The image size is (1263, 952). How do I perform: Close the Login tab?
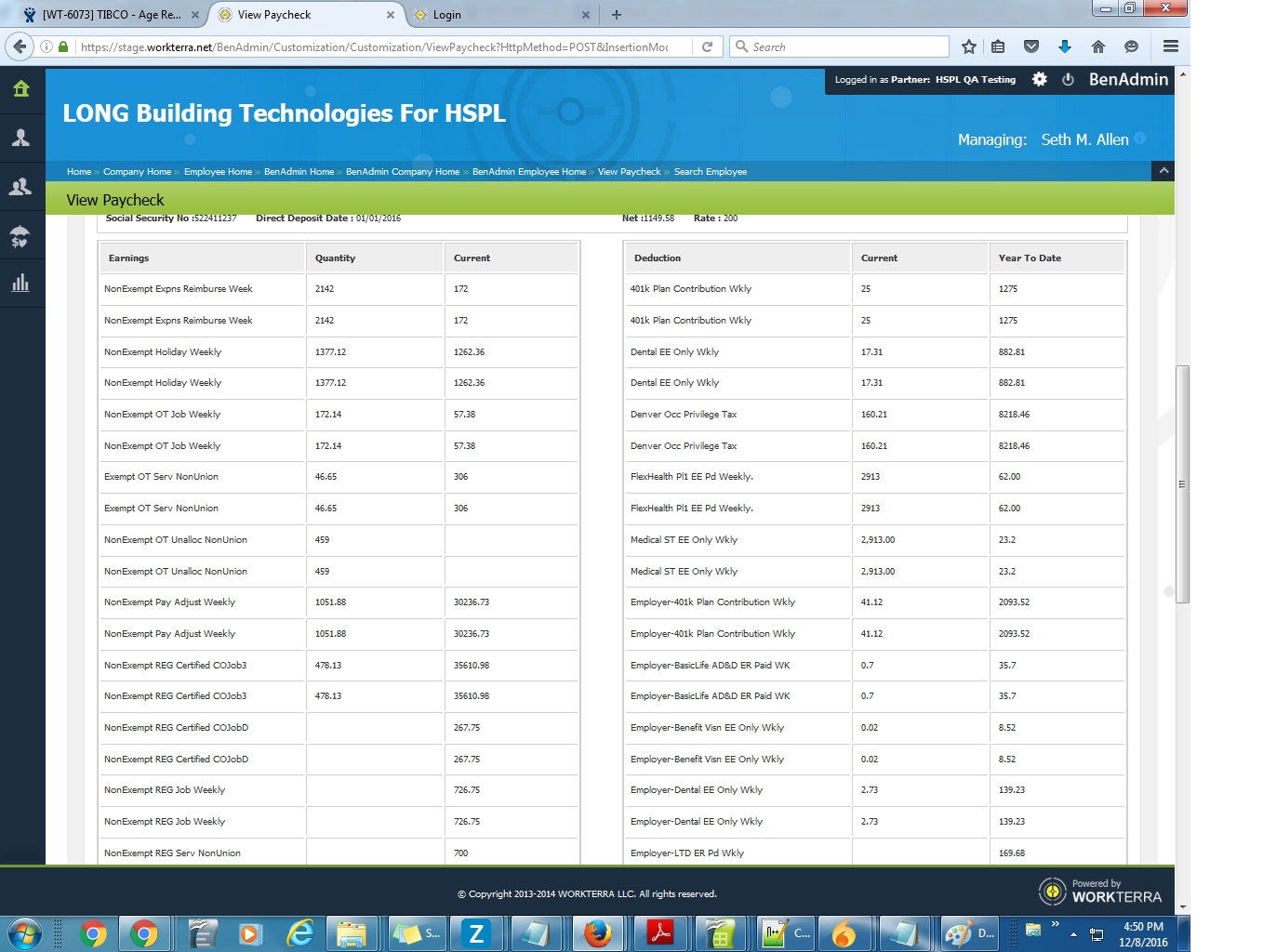[585, 15]
